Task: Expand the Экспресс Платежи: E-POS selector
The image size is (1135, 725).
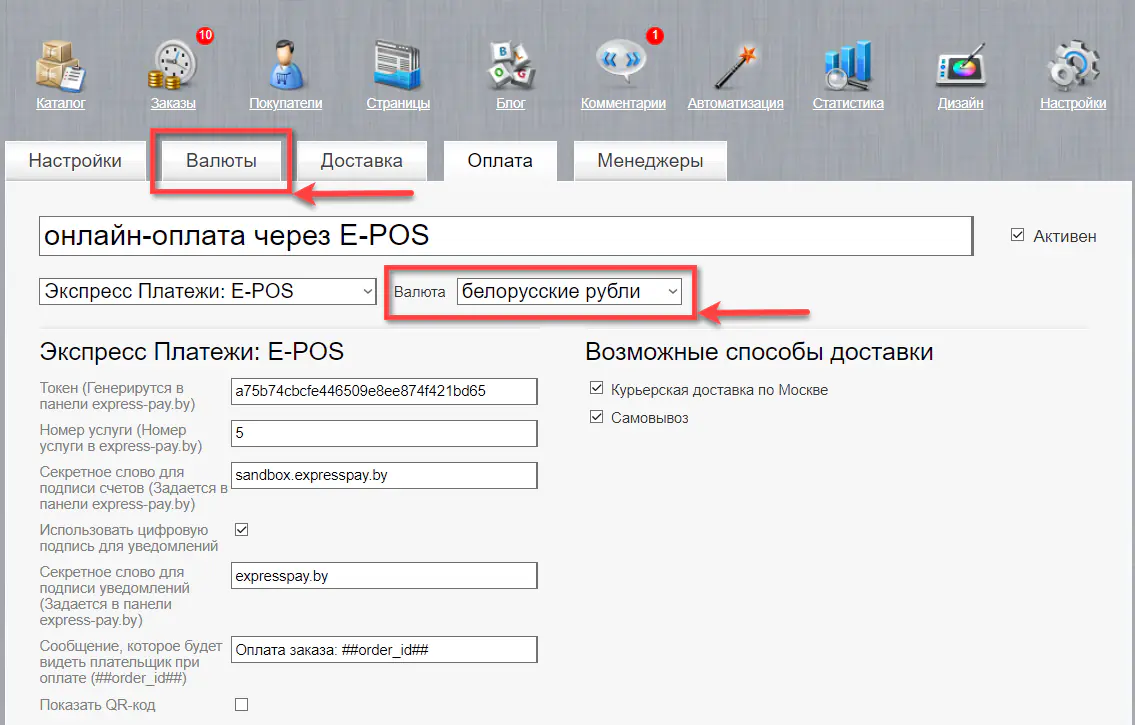Action: [x=207, y=291]
